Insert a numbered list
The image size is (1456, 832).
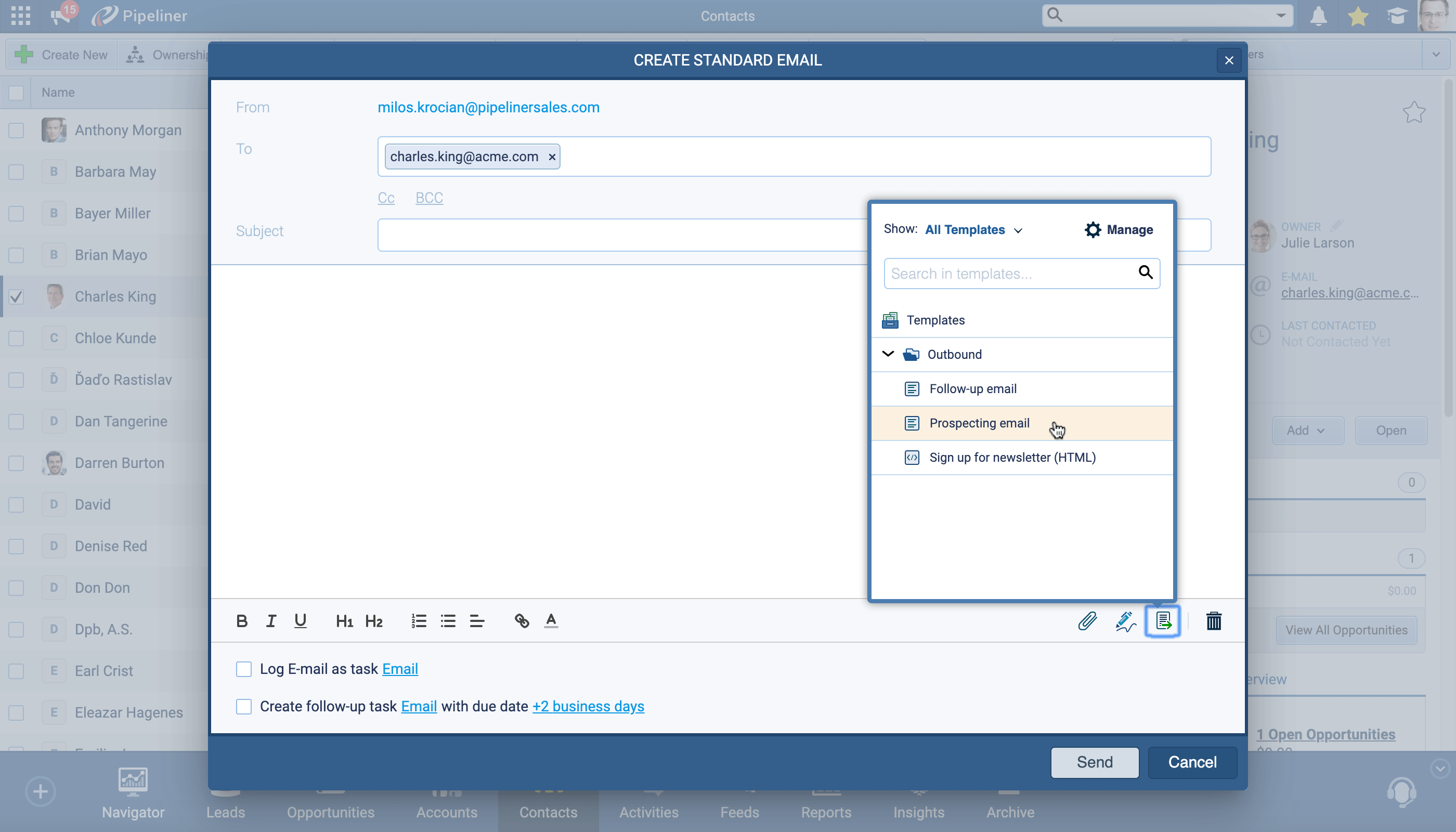[418, 620]
